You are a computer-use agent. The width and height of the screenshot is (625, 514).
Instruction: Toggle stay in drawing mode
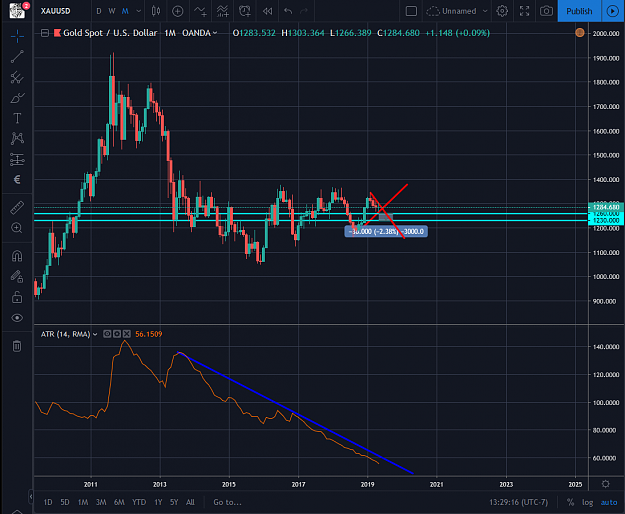coord(17,276)
